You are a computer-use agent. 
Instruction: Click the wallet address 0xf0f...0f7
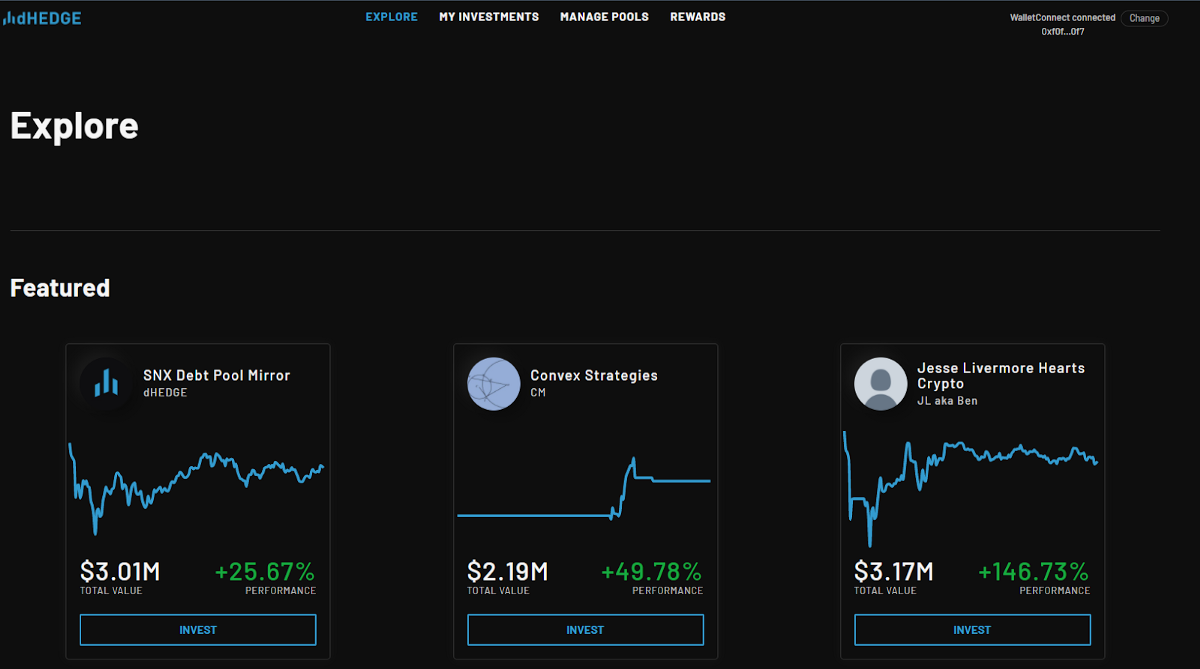tap(1063, 31)
